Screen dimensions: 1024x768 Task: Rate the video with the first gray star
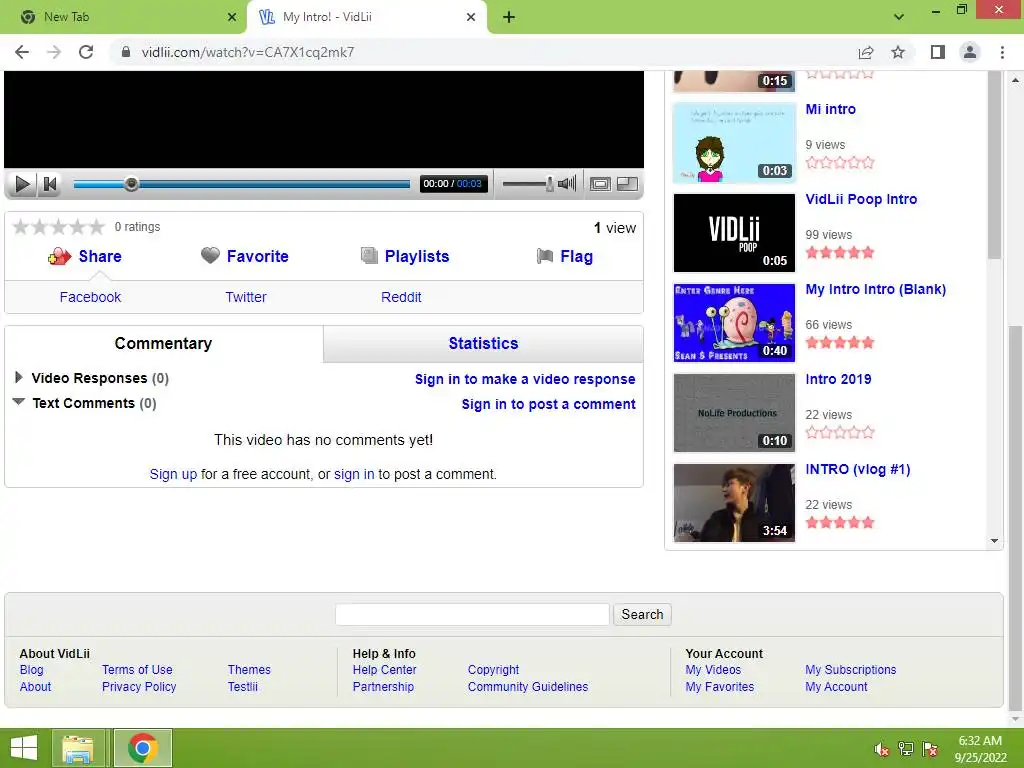(21, 227)
